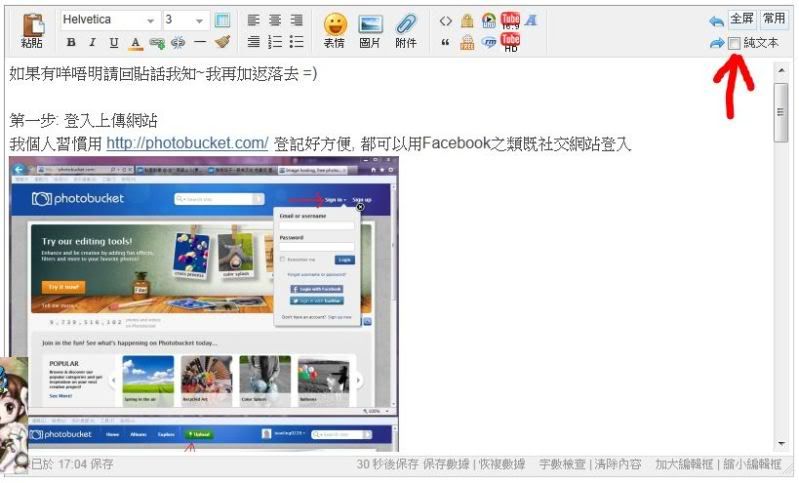Click the undo arrow icon
Screen dimensions: 799x483
tap(716, 21)
